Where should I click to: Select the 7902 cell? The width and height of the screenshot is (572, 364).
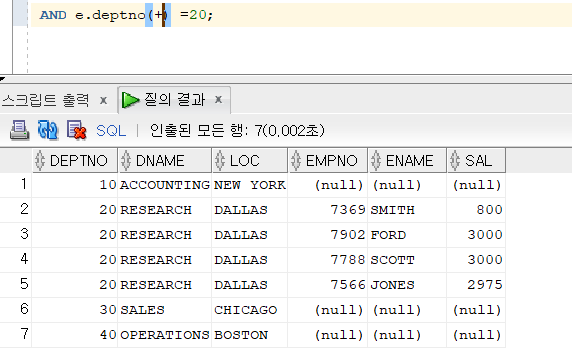tap(328, 235)
